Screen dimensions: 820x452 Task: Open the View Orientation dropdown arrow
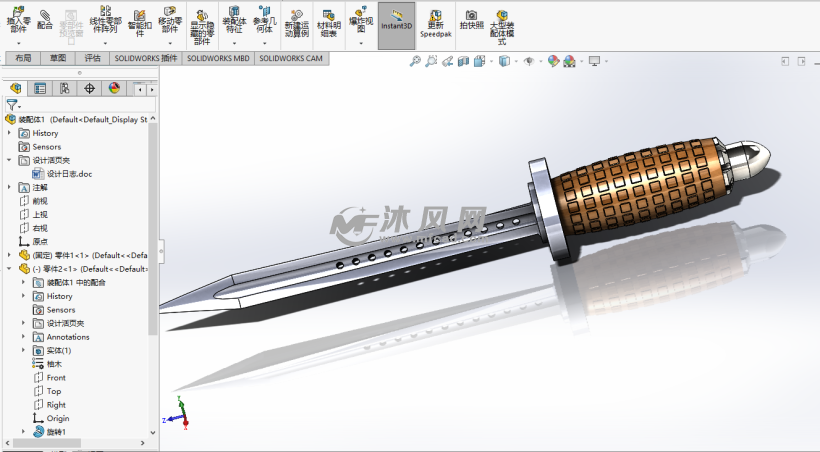click(x=491, y=61)
